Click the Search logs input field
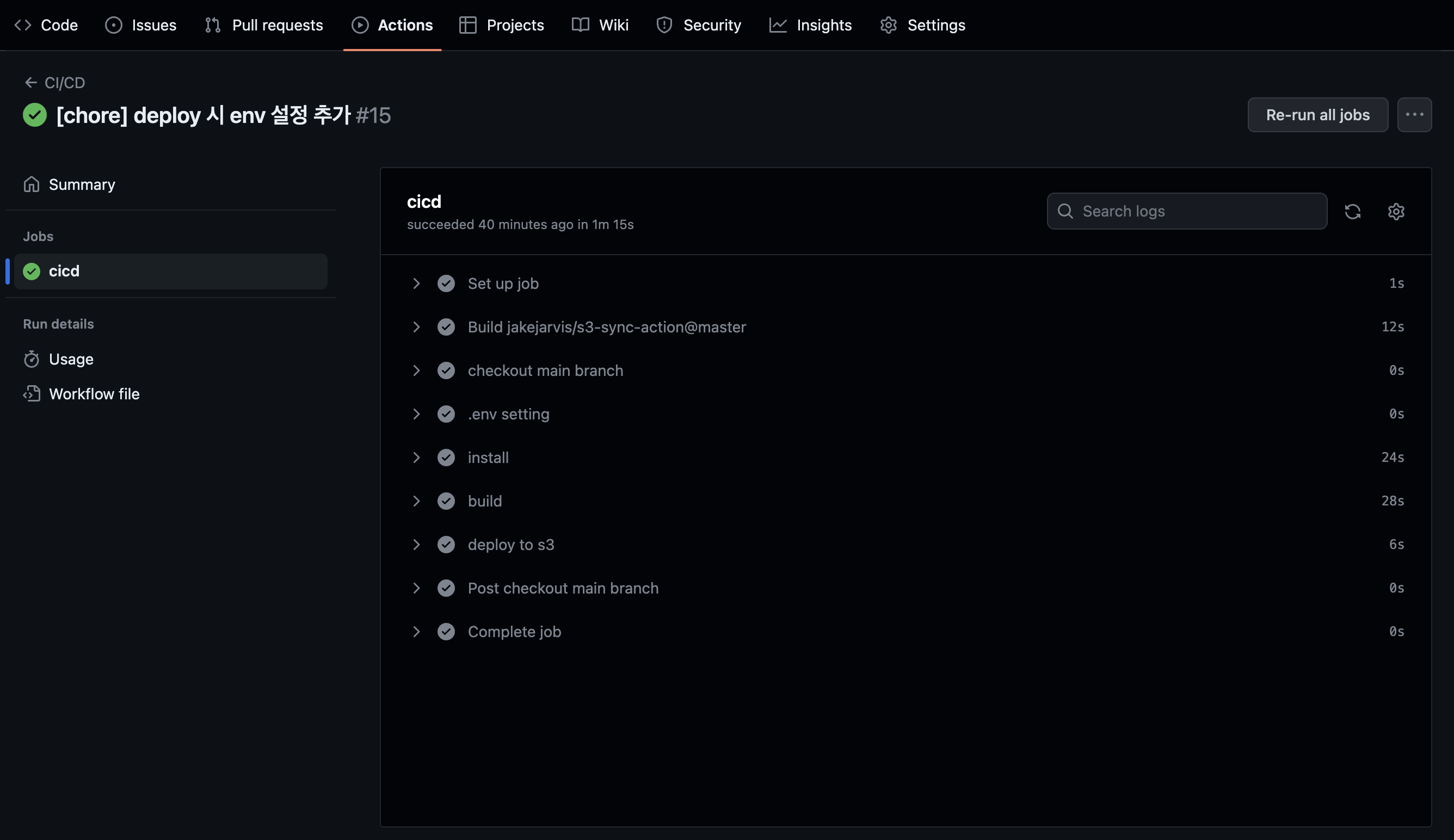This screenshot has width=1454, height=840. pyautogui.click(x=1187, y=211)
